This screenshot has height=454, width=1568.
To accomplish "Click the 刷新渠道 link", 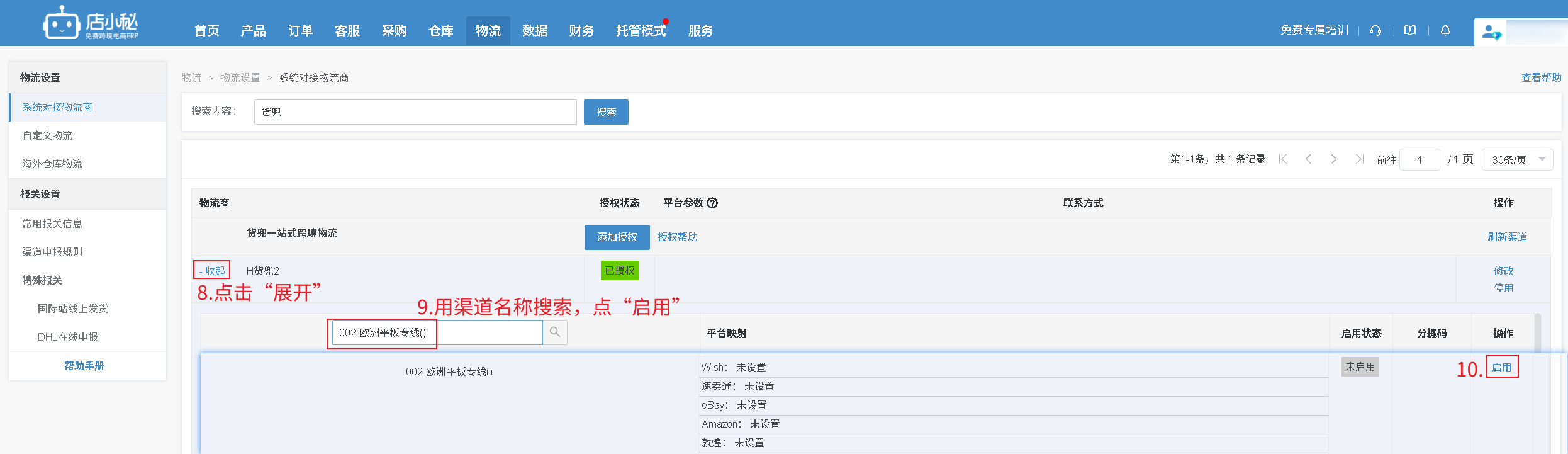I will coord(1507,237).
